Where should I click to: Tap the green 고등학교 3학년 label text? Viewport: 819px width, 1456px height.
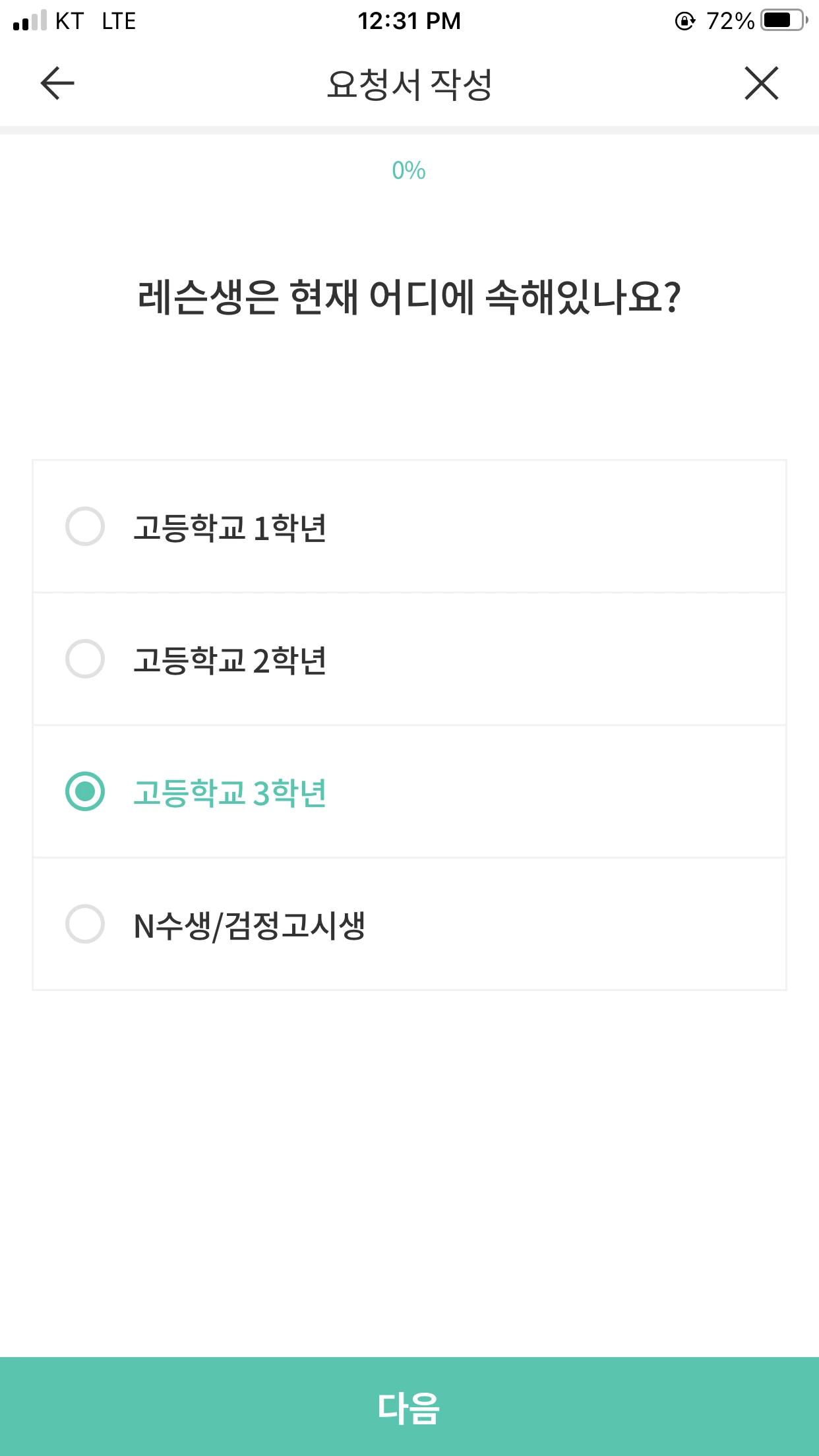click(x=229, y=793)
